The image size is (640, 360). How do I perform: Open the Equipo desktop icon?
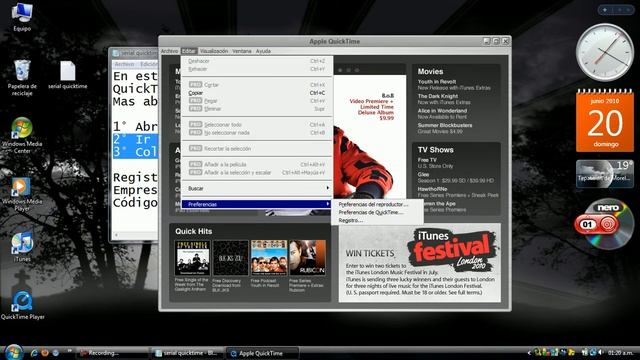[x=22, y=17]
